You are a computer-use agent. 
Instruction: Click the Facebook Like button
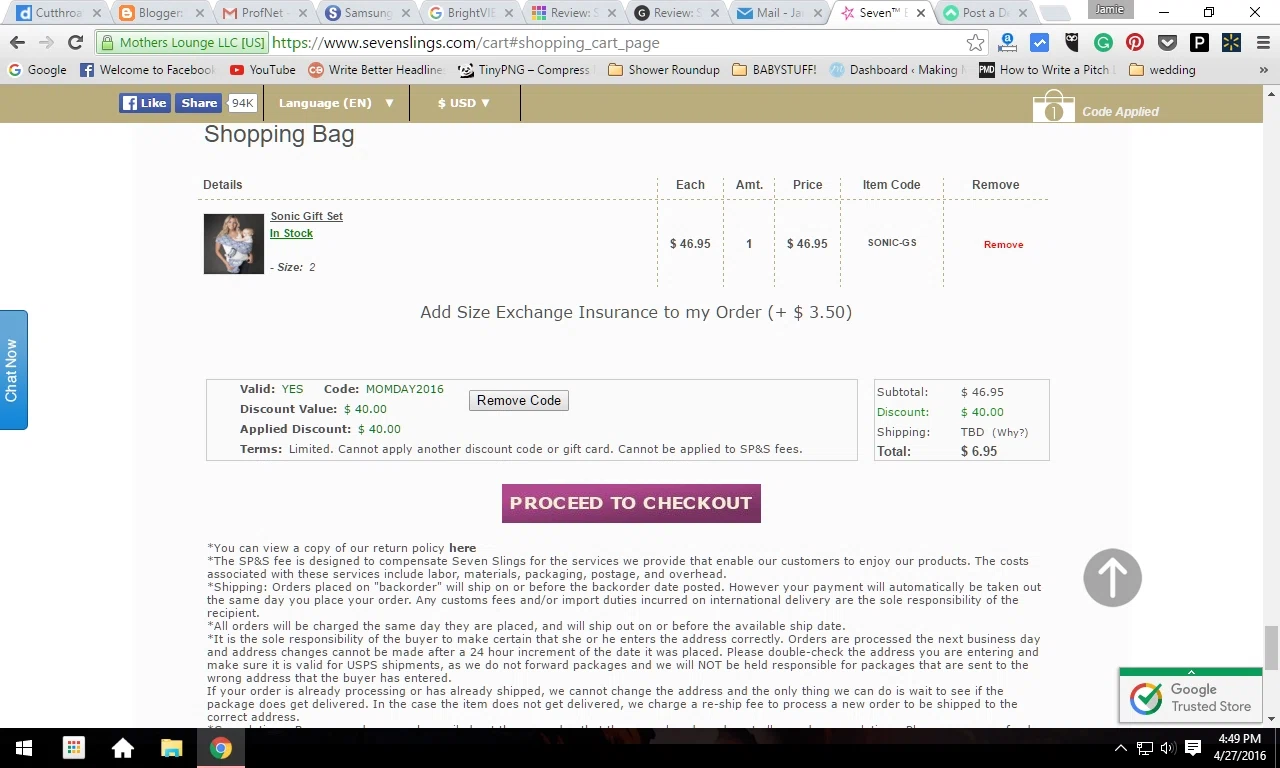click(145, 103)
